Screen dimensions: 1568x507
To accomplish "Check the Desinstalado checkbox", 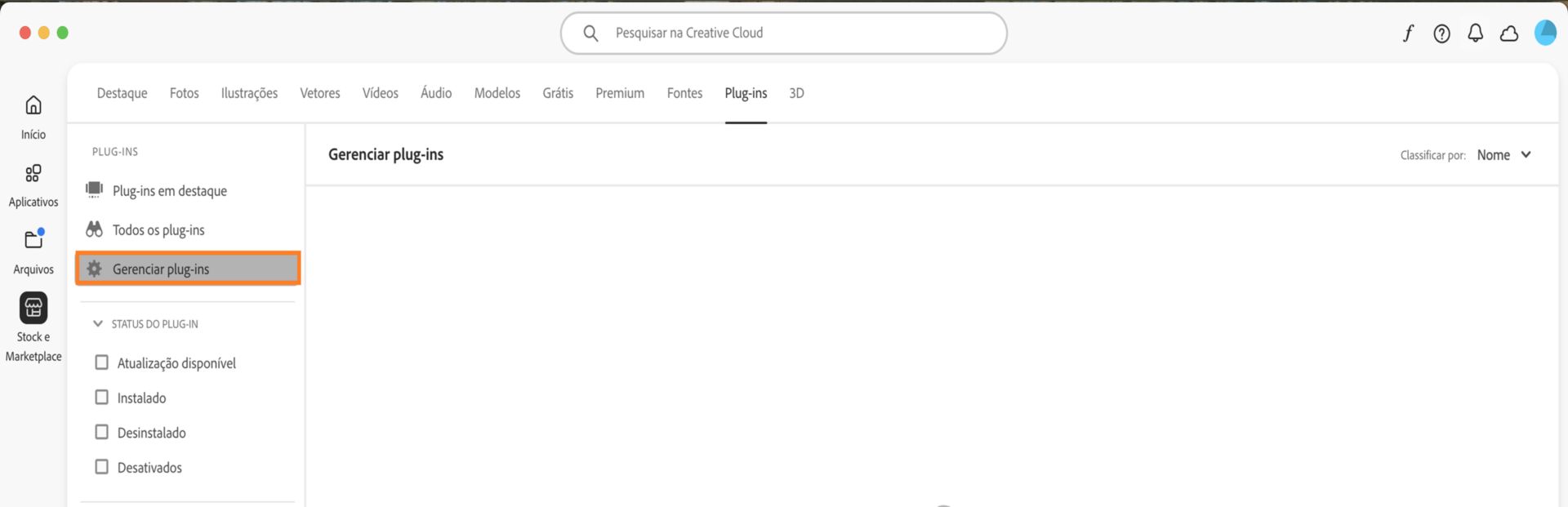I will tap(101, 432).
